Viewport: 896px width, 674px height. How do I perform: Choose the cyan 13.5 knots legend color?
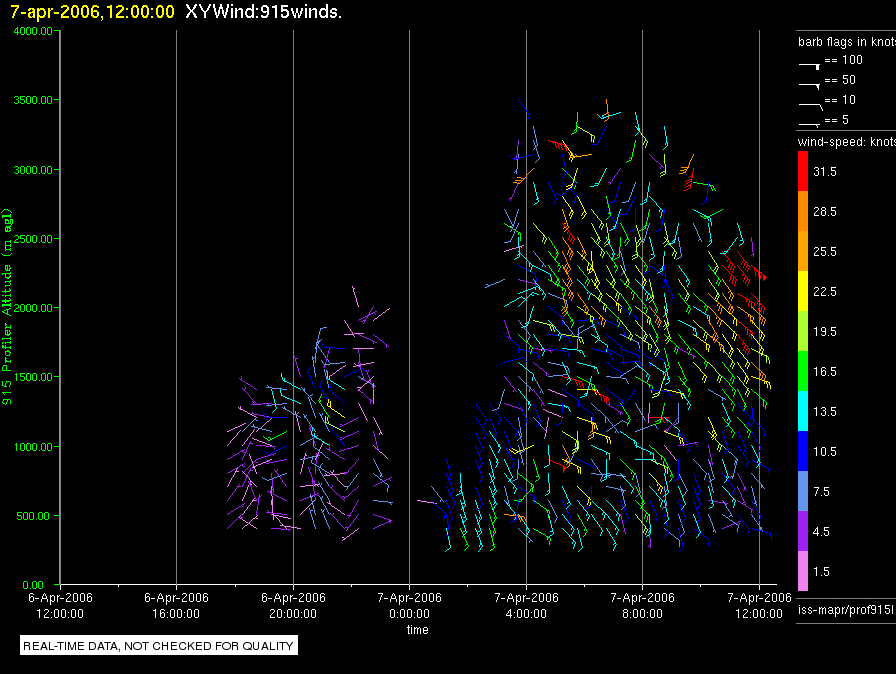pos(803,411)
